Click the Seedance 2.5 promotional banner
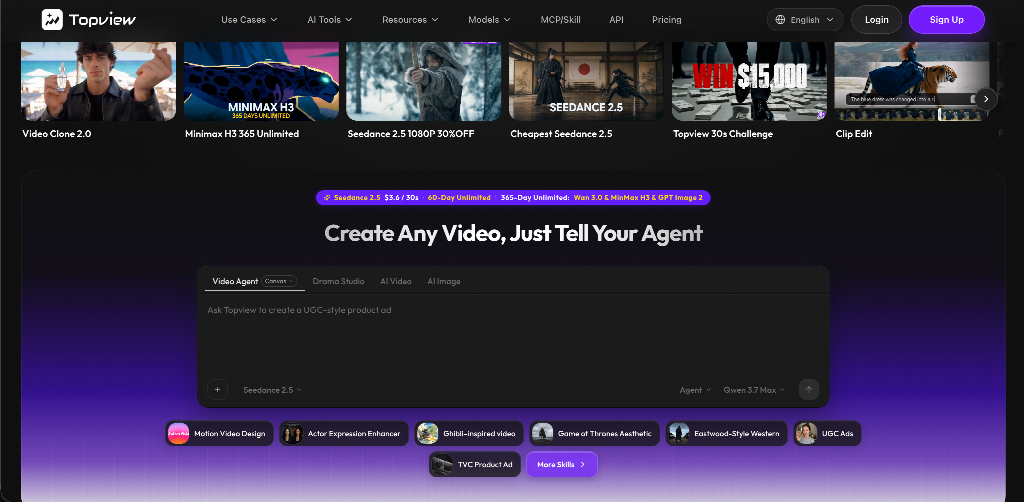The height and width of the screenshot is (502, 1024). 513,197
